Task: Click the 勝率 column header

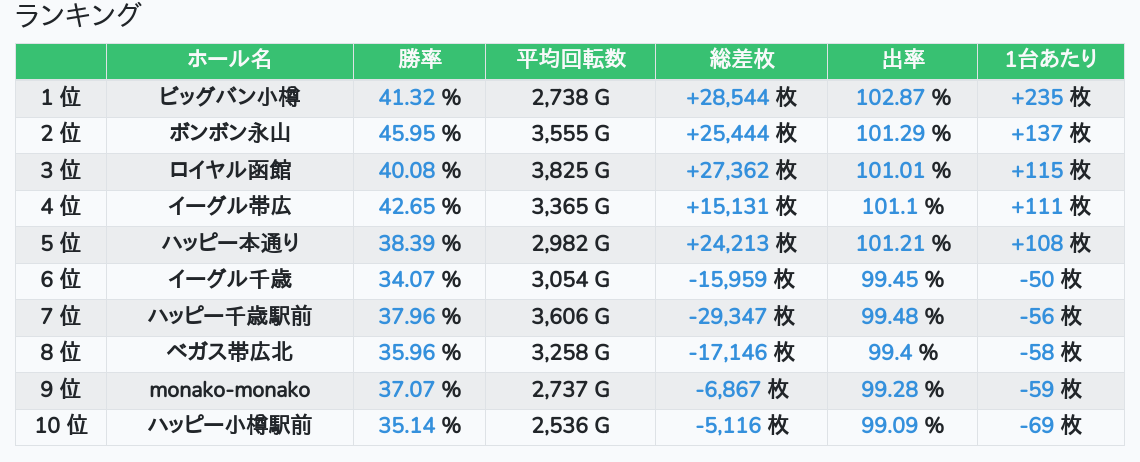Action: point(419,60)
